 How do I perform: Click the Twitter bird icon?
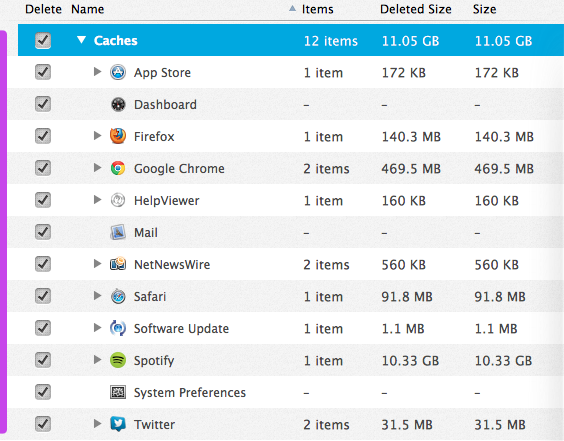pyautogui.click(x=118, y=424)
